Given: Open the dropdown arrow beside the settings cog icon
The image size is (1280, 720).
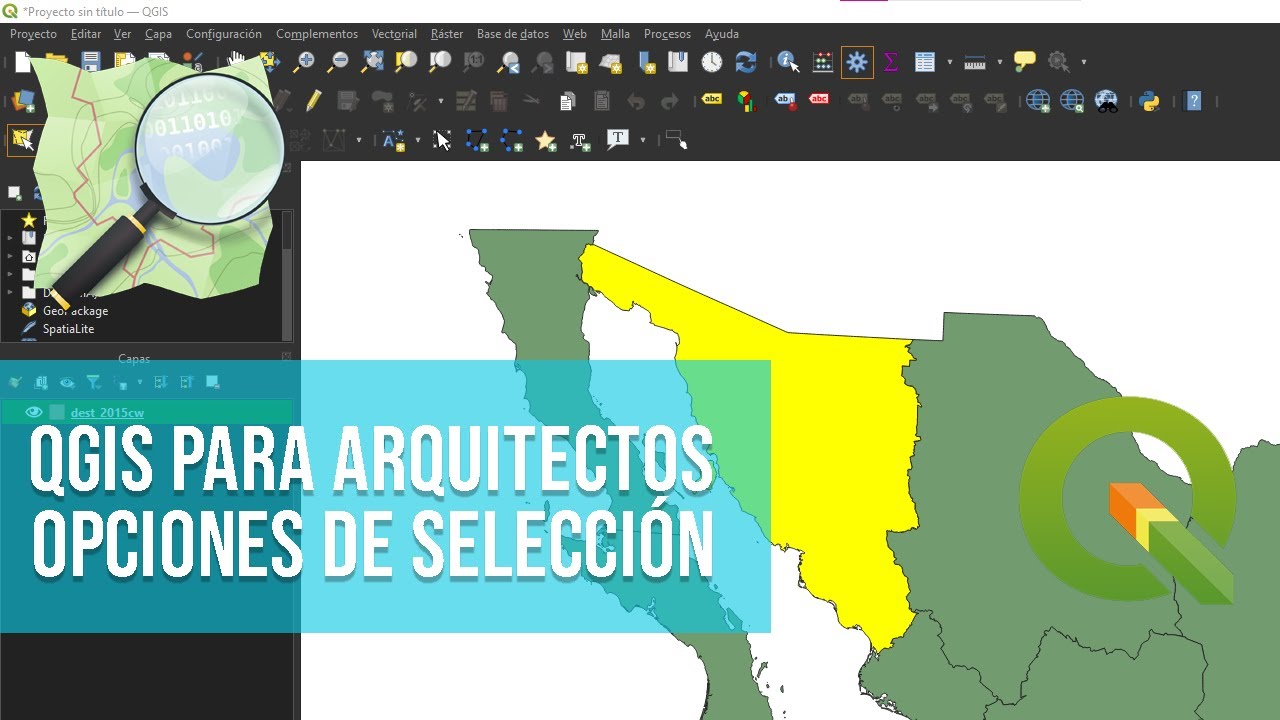Looking at the screenshot, I should [x=1083, y=62].
